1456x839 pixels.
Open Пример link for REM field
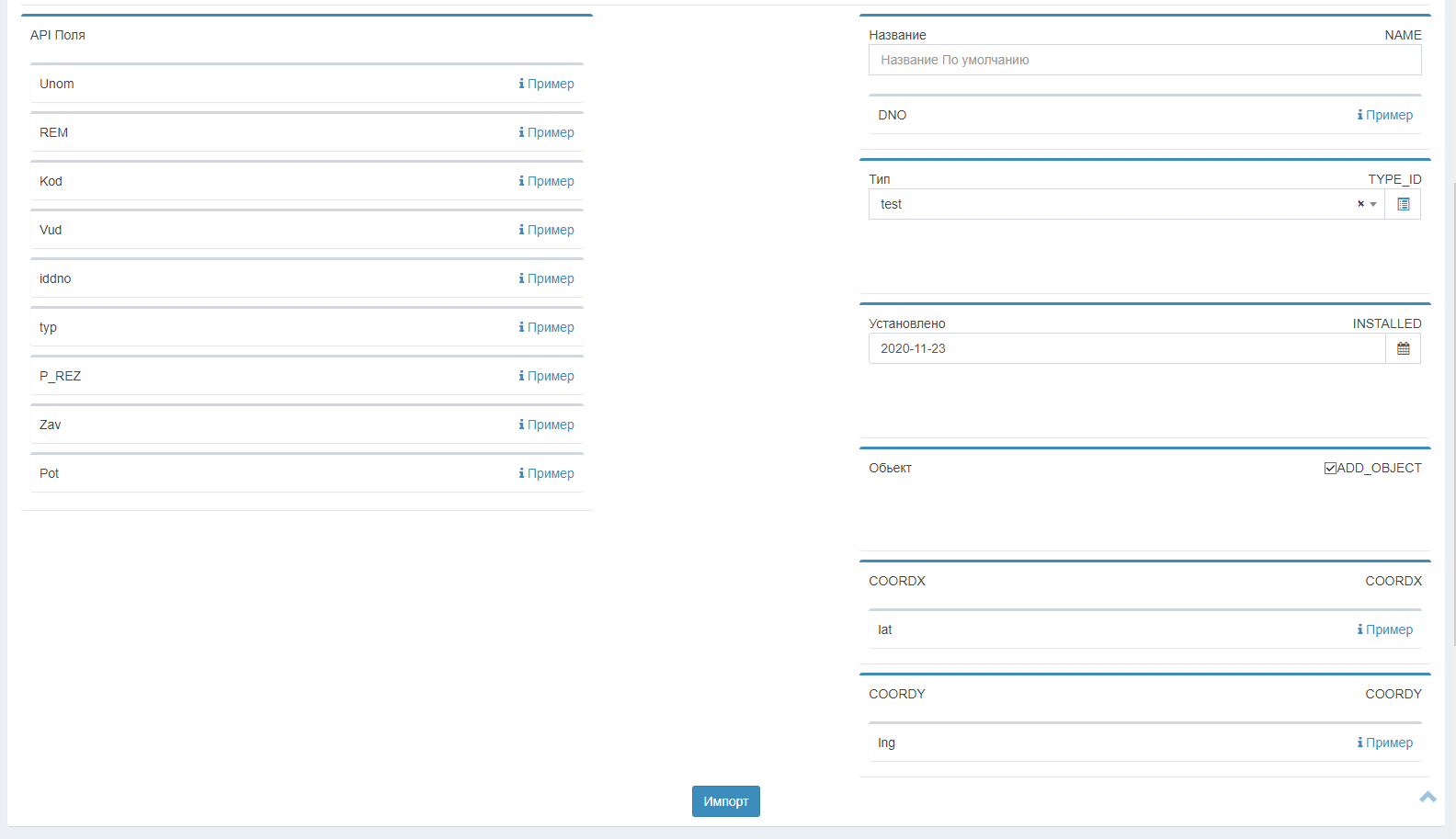pyautogui.click(x=551, y=132)
